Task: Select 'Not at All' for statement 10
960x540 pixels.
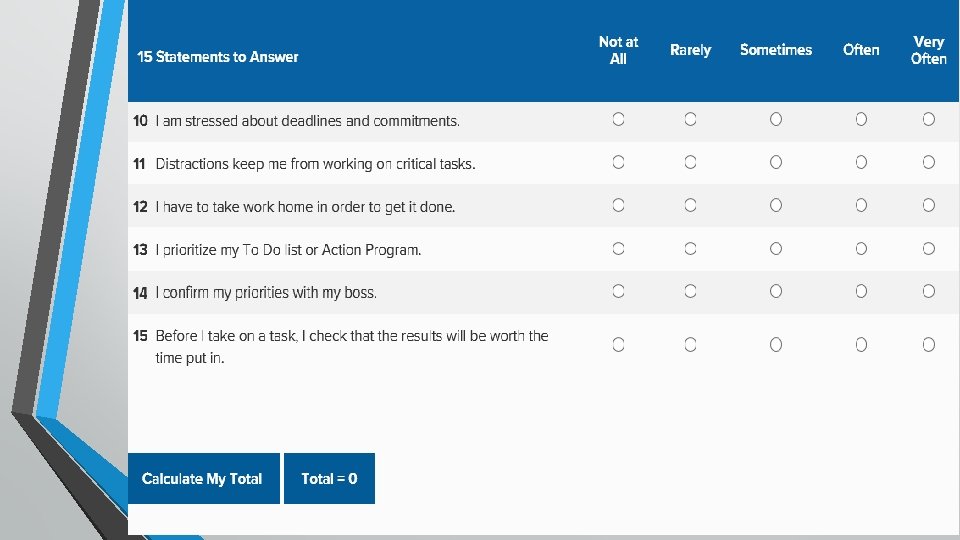Action: click(x=618, y=120)
